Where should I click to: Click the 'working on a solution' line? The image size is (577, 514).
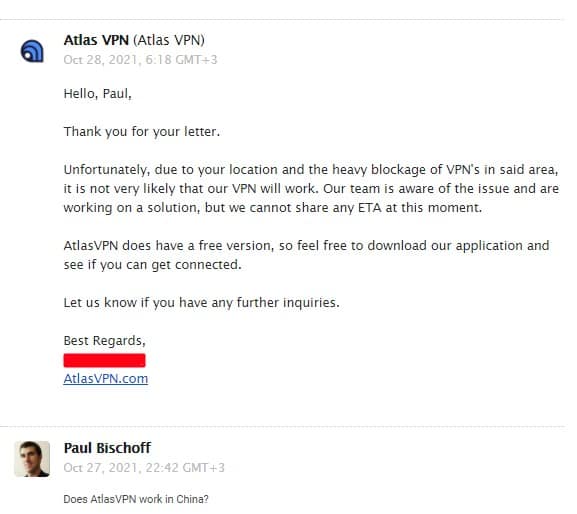click(x=273, y=208)
